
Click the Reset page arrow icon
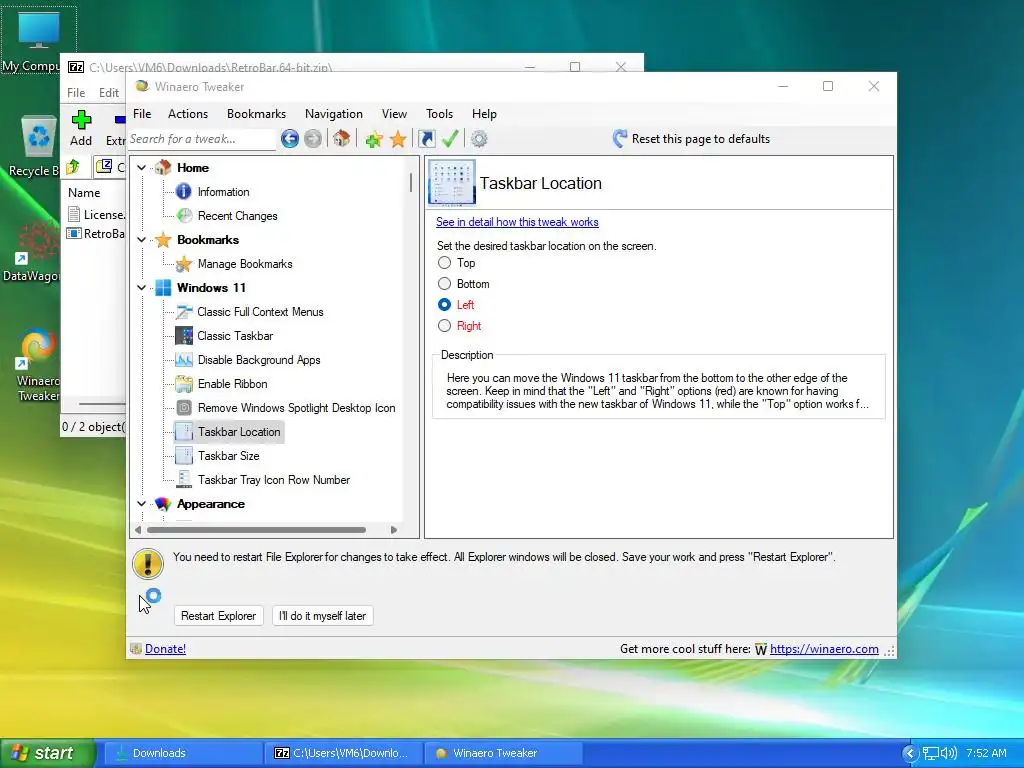(x=620, y=138)
